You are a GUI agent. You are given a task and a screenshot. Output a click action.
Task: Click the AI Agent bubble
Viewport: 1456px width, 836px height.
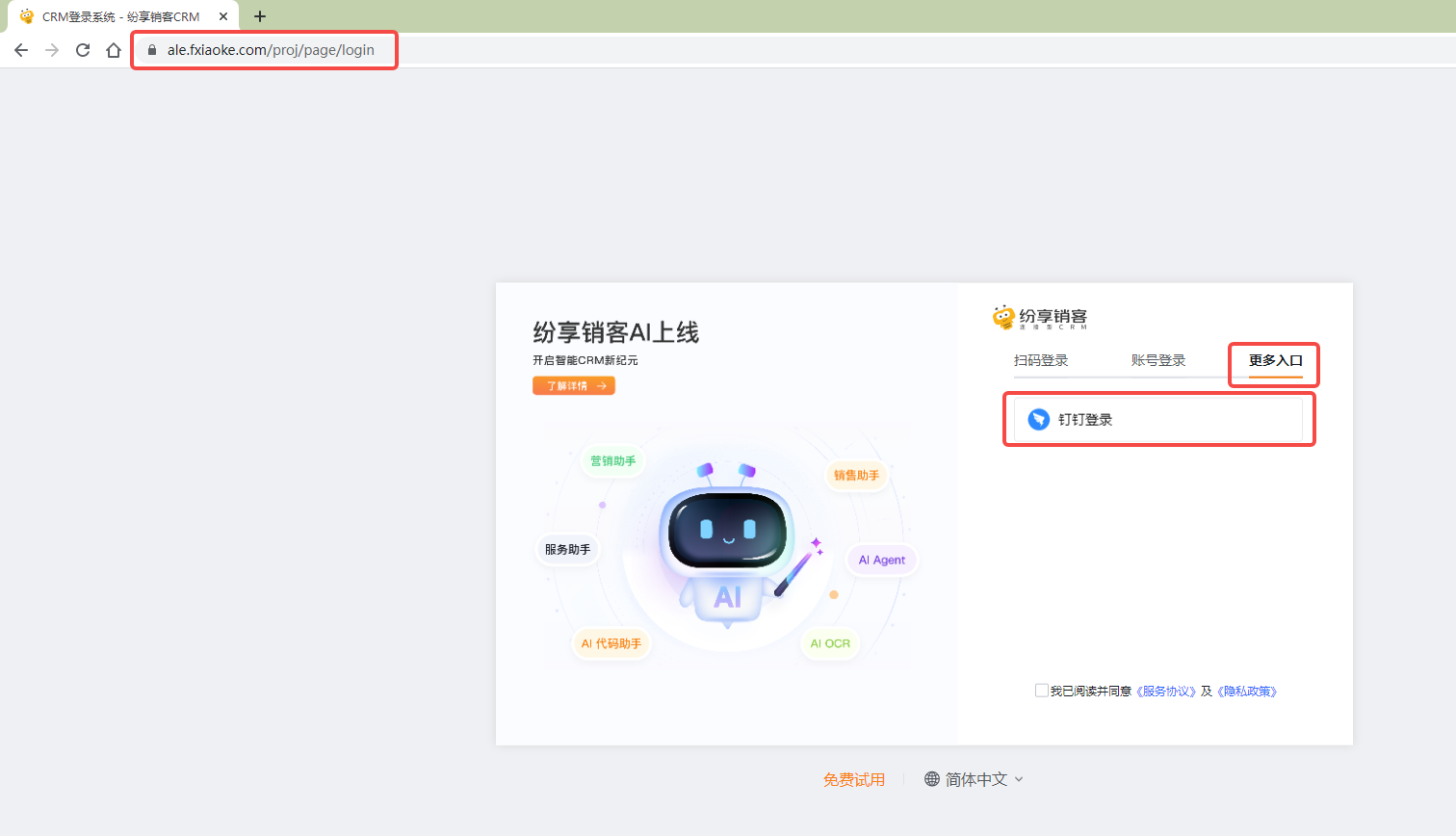(882, 560)
